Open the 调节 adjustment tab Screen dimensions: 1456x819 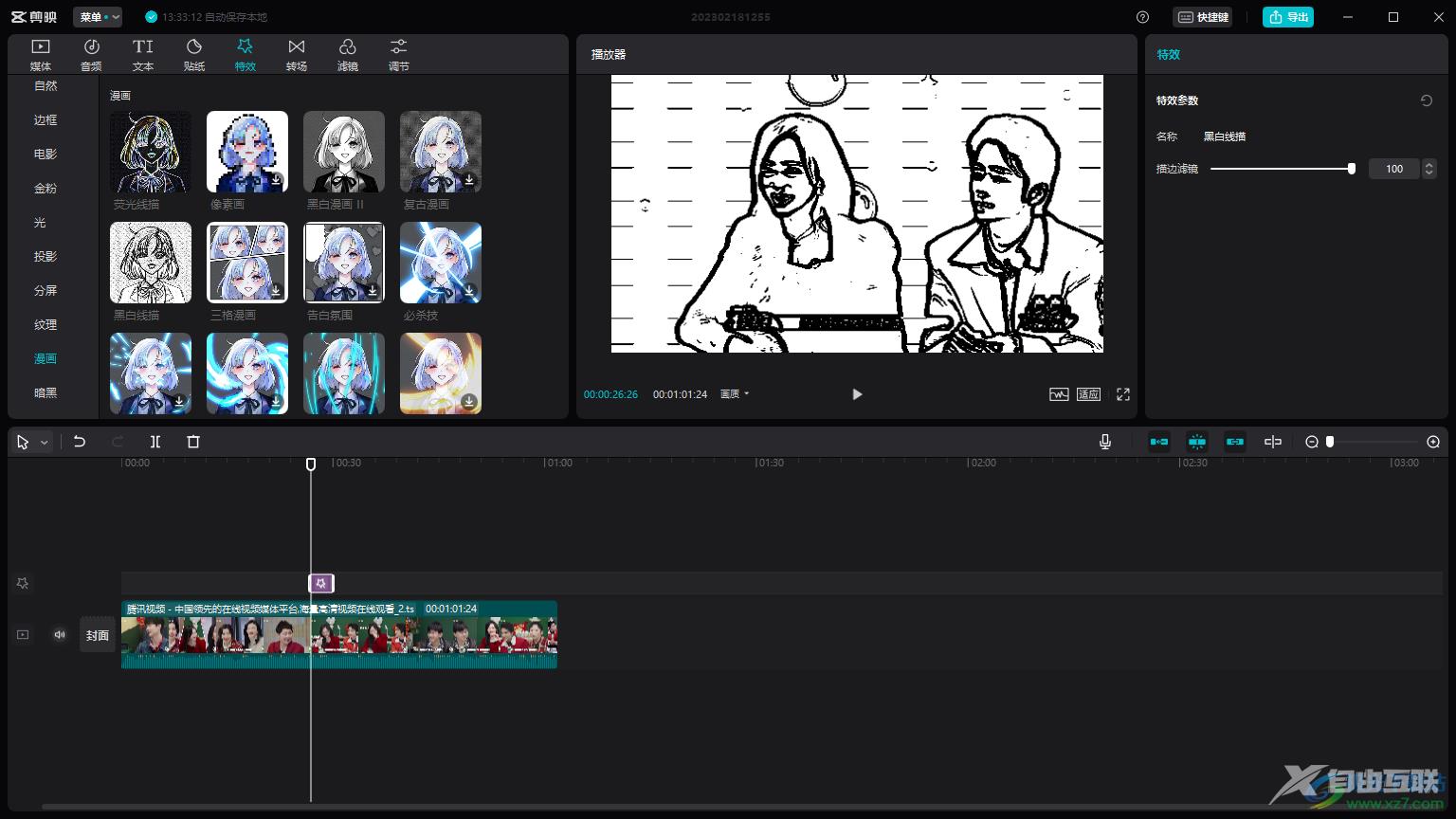(399, 55)
